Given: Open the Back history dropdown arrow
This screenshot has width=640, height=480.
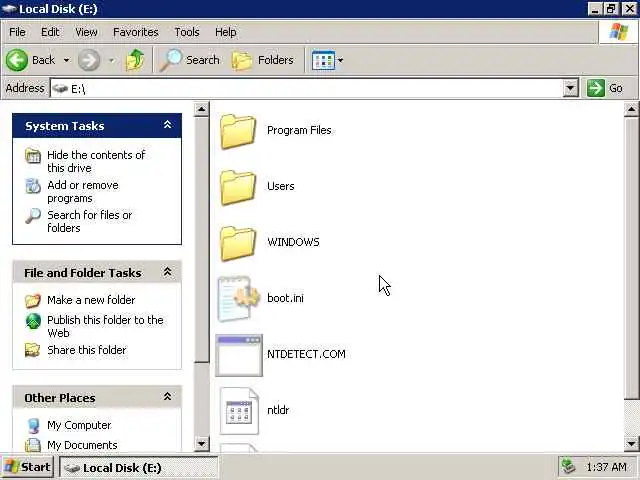Looking at the screenshot, I should tap(66, 60).
